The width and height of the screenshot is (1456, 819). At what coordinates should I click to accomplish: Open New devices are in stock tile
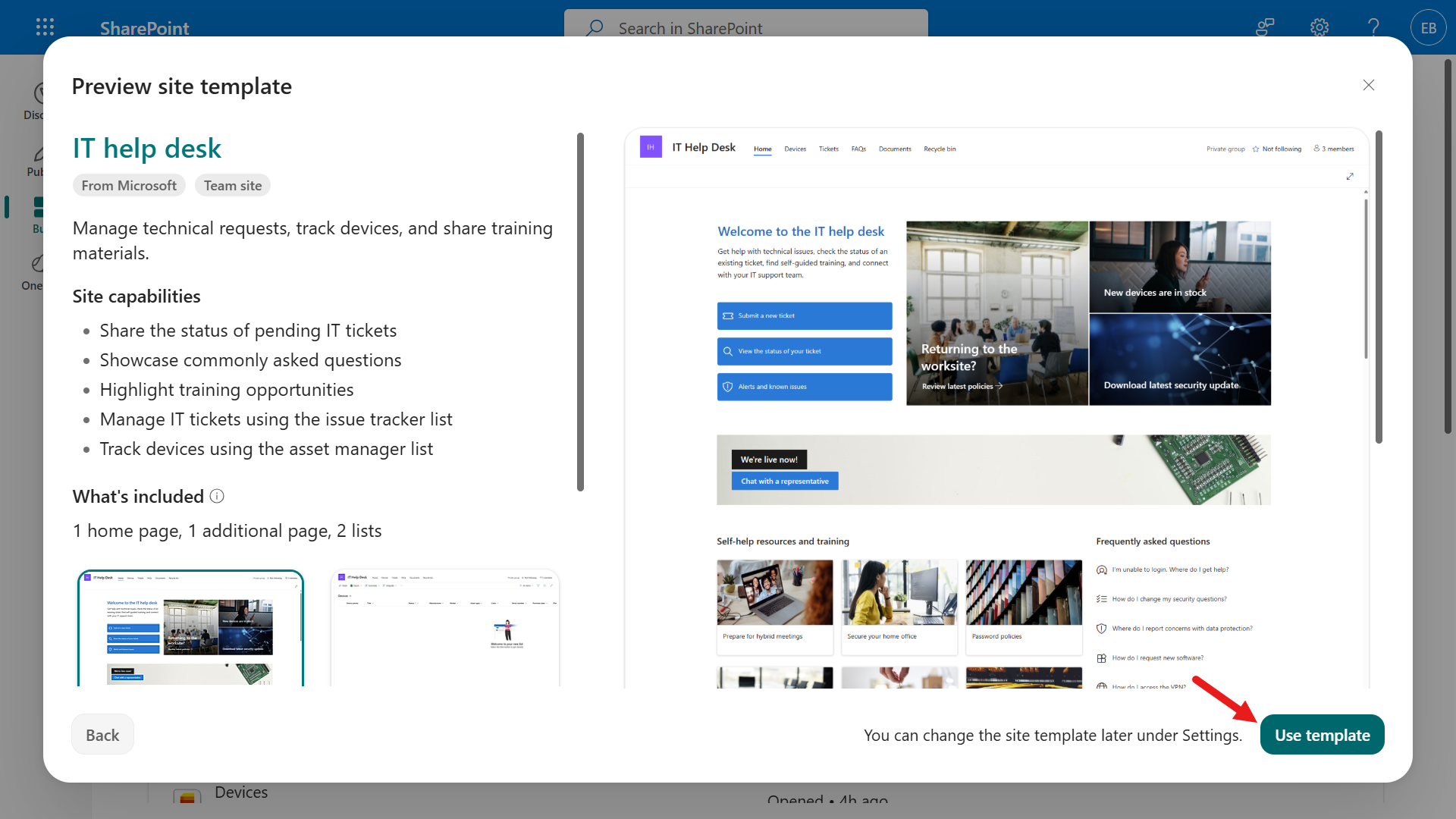click(1180, 267)
